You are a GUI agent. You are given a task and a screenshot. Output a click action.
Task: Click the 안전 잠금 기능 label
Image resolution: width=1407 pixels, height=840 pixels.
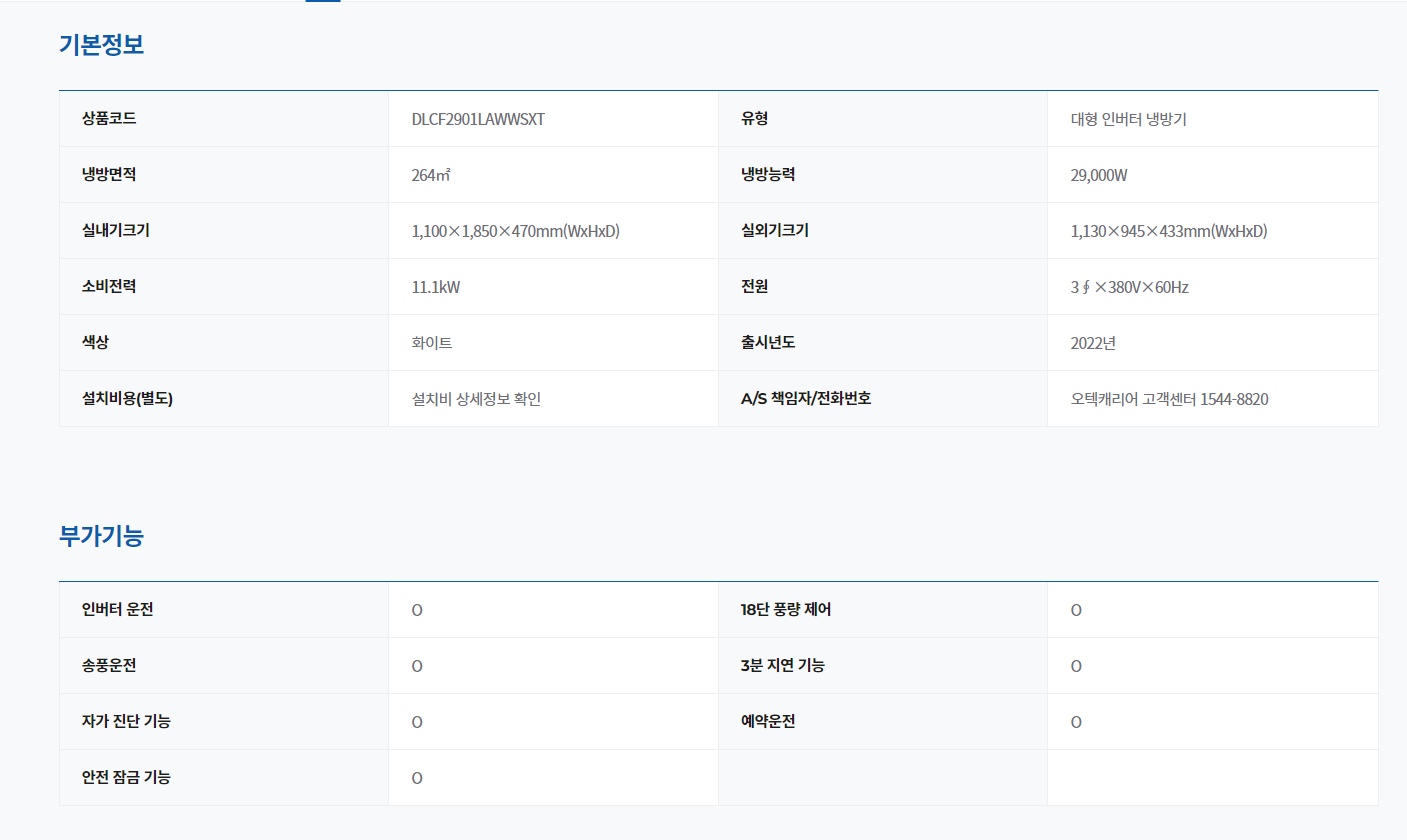[x=126, y=777]
